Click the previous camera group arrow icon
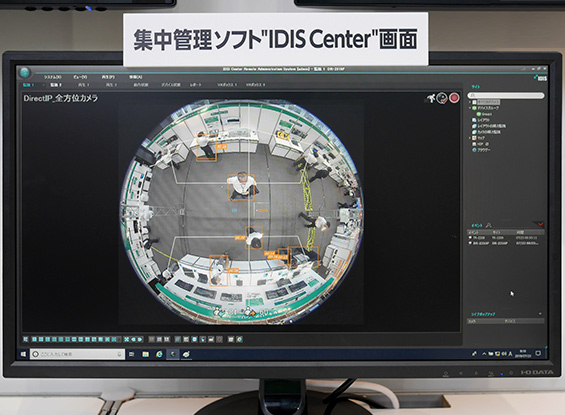Viewport: 565px width, 415px height. click(133, 339)
